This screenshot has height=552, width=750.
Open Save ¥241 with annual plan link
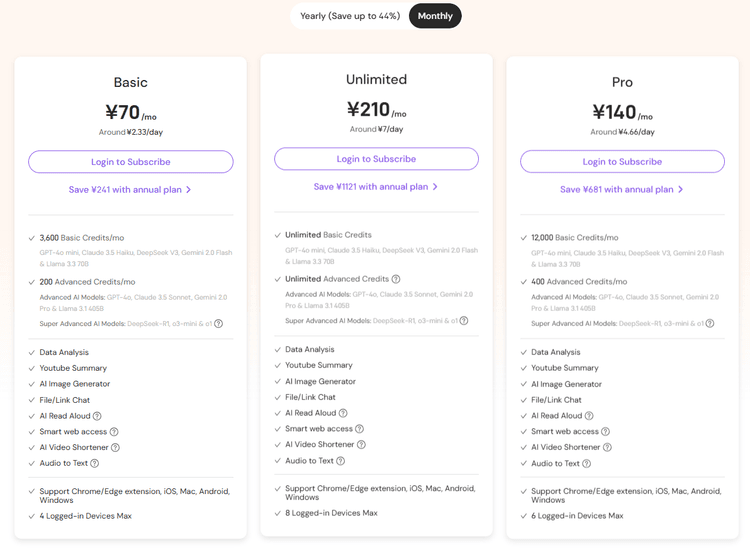click(130, 189)
